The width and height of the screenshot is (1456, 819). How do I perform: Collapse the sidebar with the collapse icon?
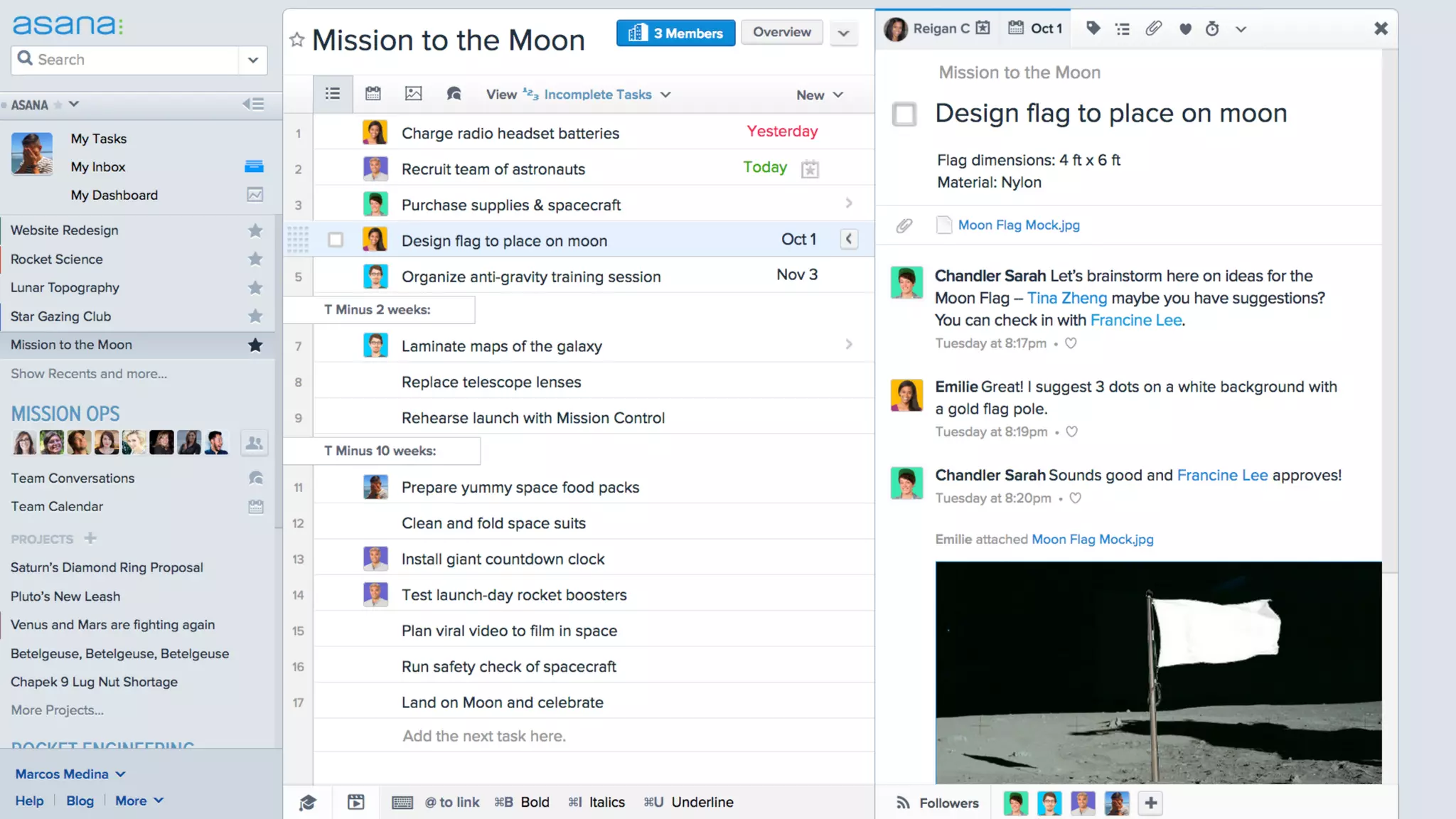[x=253, y=105]
